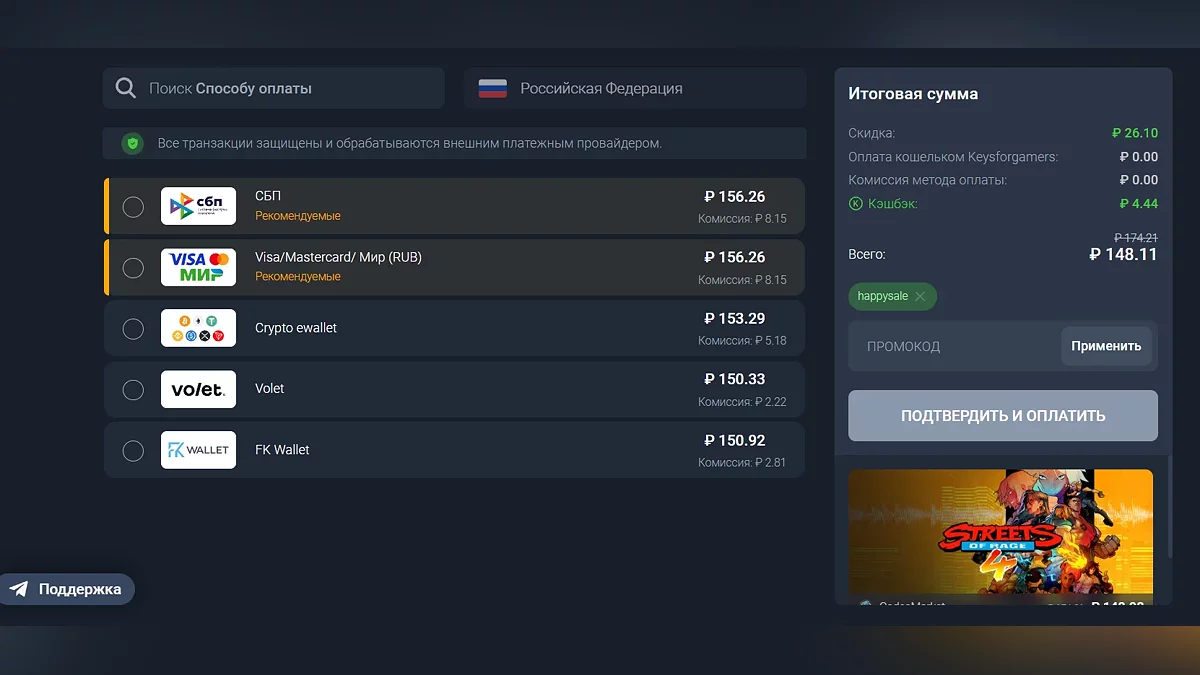Click the search magnifier icon
The height and width of the screenshot is (675, 1200).
125,88
